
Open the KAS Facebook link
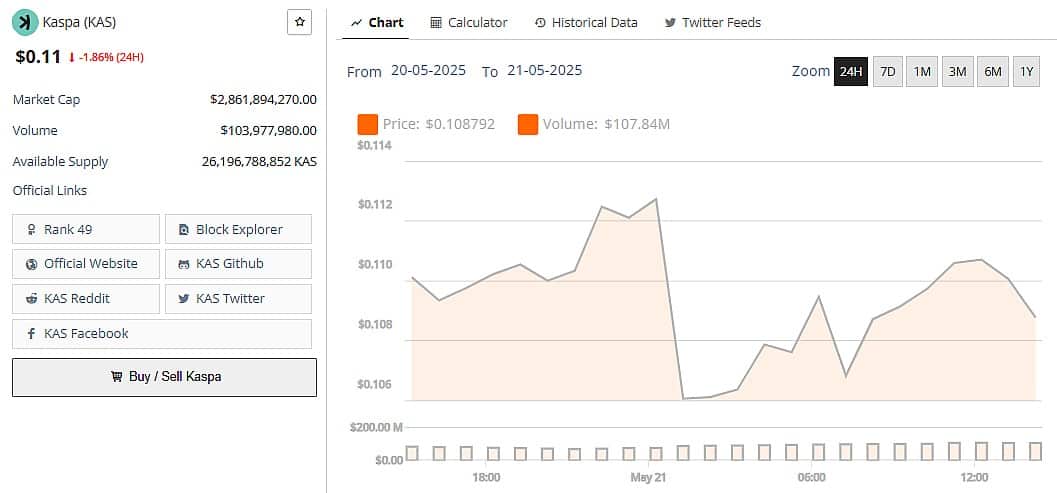(162, 334)
